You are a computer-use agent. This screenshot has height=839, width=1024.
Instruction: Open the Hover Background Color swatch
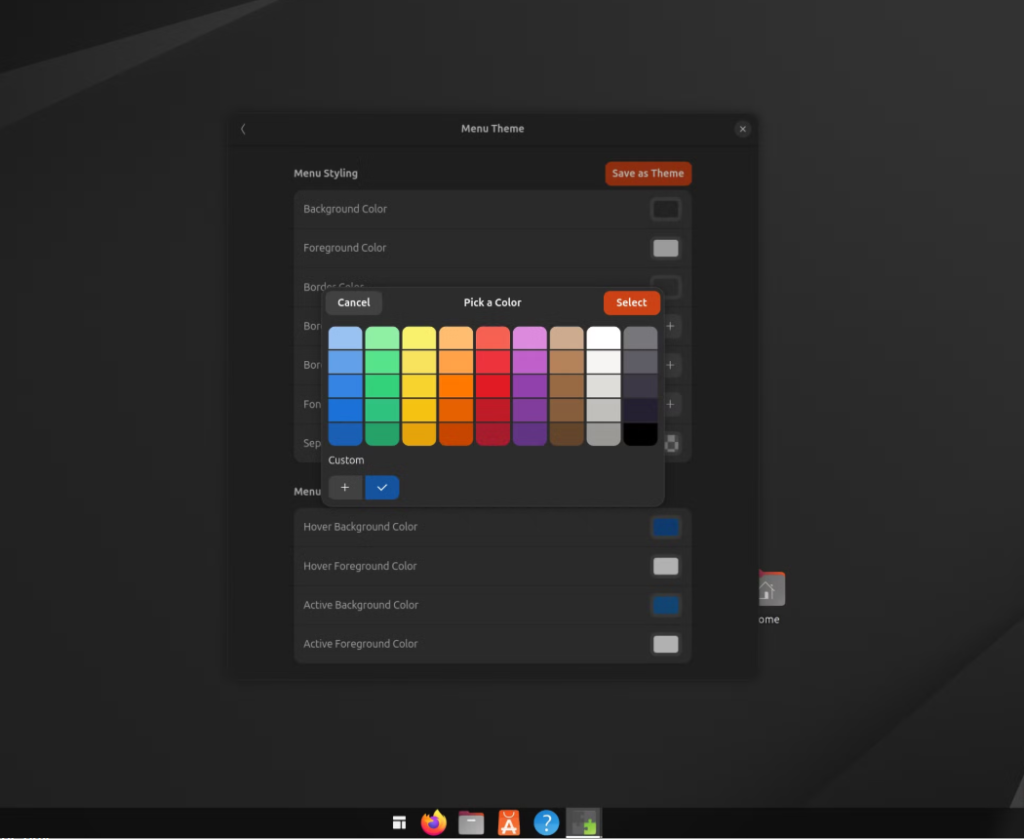pyautogui.click(x=665, y=527)
